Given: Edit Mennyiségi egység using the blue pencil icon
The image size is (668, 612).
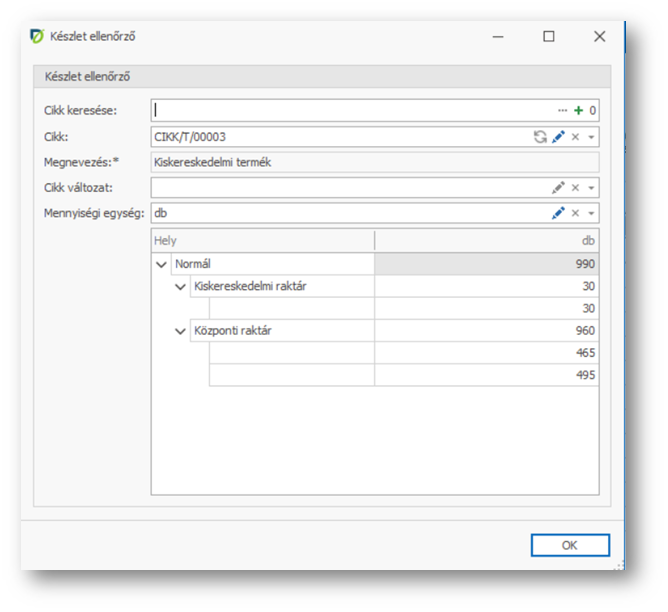Looking at the screenshot, I should pos(558,213).
